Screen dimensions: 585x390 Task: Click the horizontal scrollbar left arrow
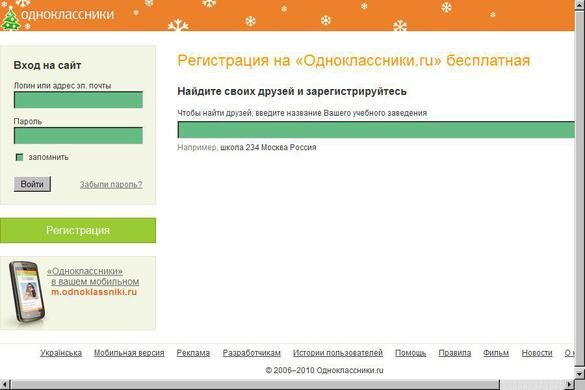(x=4, y=384)
